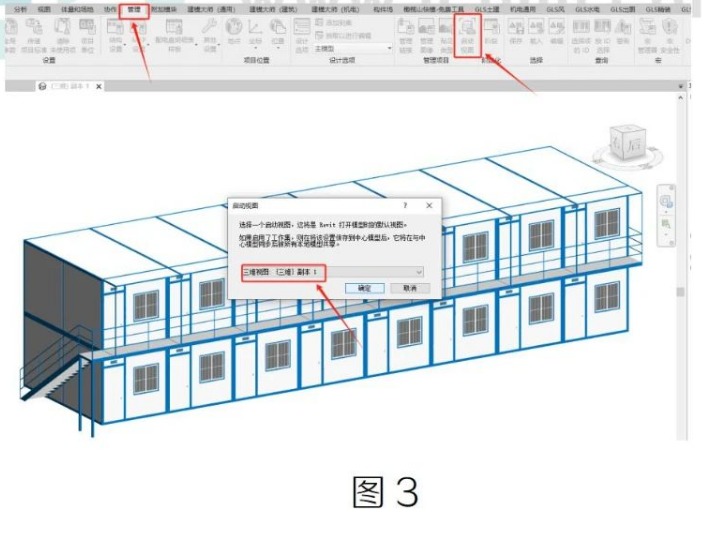The image size is (702, 545).
Task: Open the 构件坞 ribbon tab
Action: pos(383,9)
